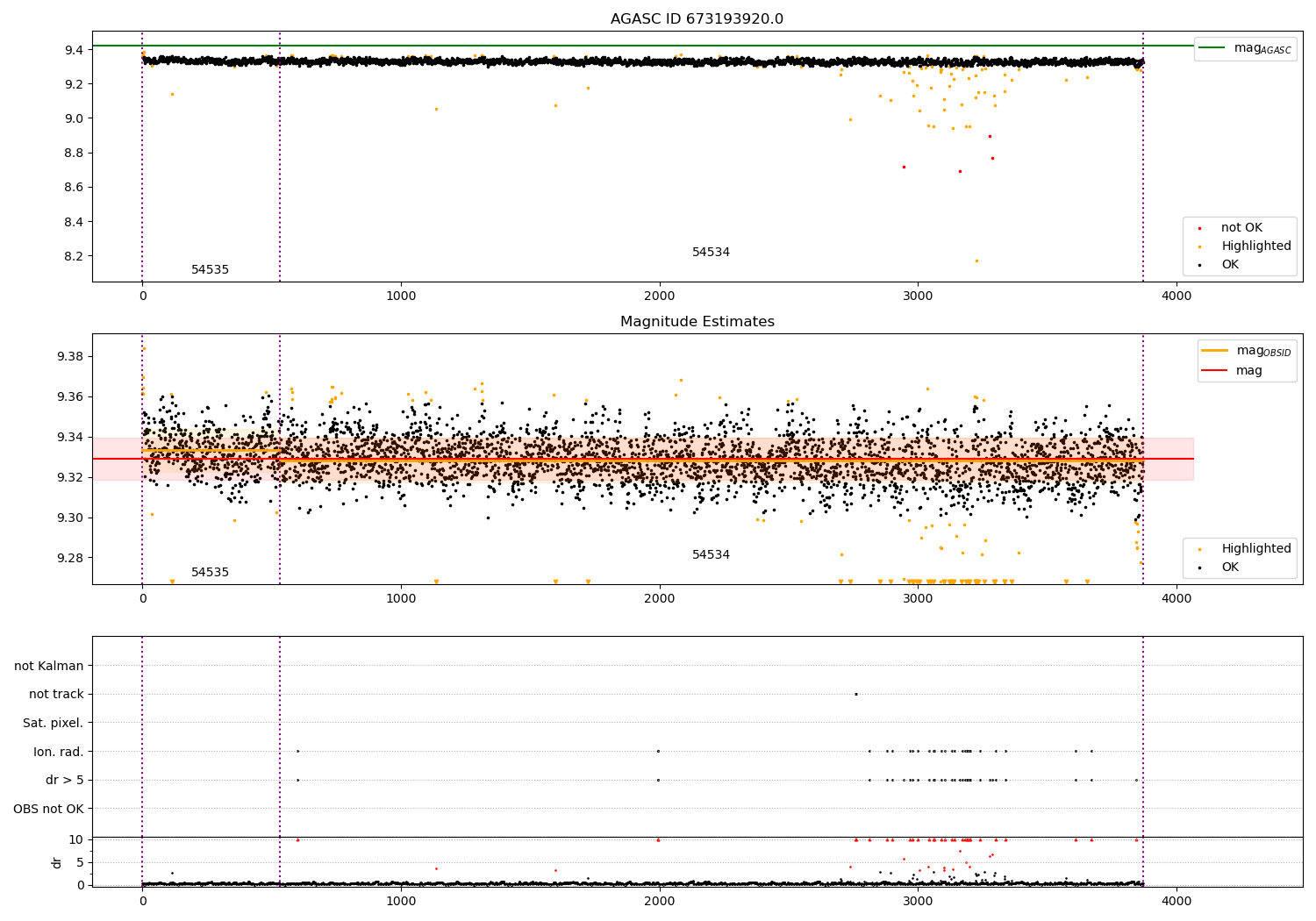Select the Magnitude Estimates subplot title
The width and height of the screenshot is (1316, 921).
point(697,322)
